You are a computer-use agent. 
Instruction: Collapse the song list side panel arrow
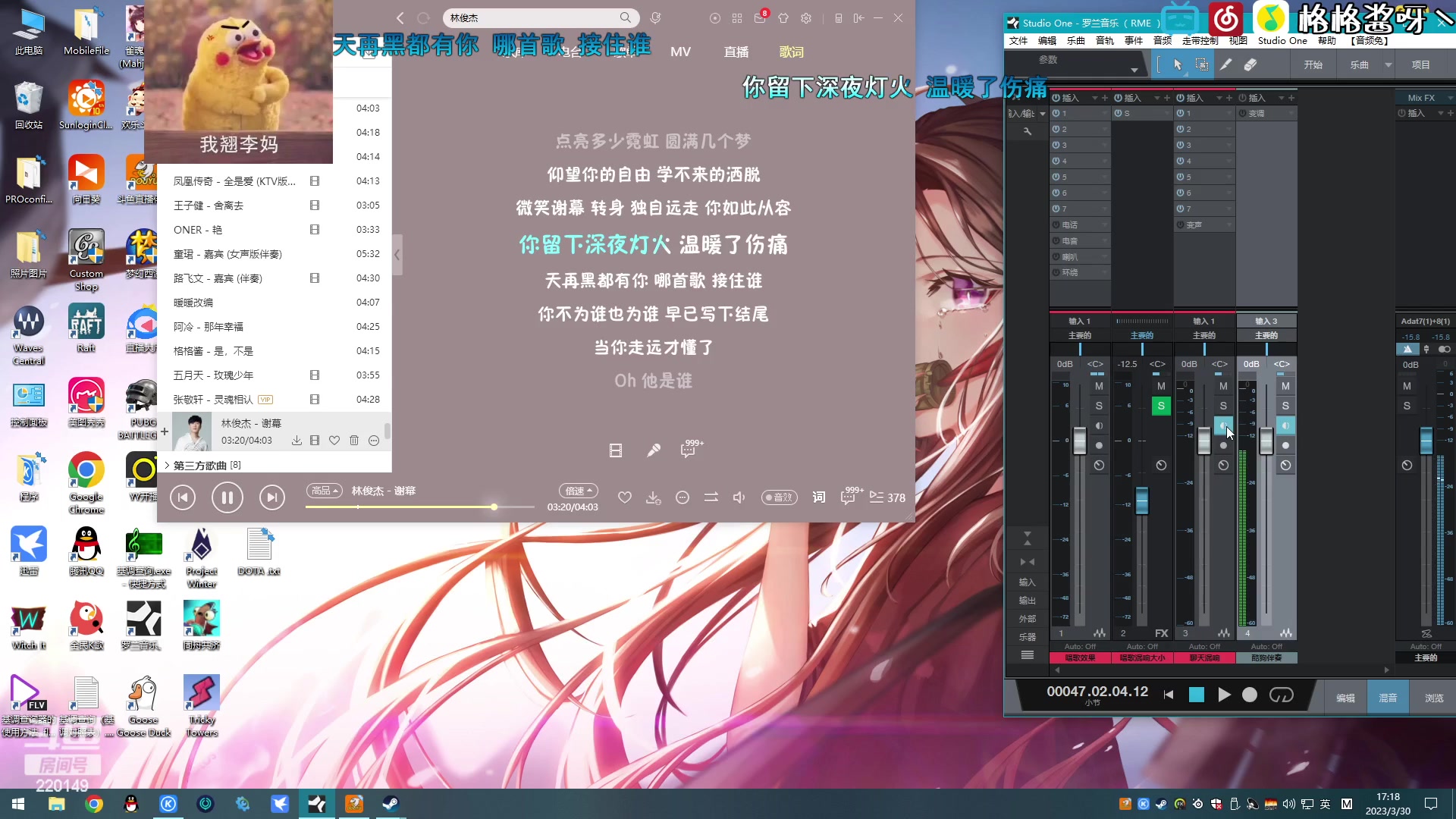tap(397, 255)
